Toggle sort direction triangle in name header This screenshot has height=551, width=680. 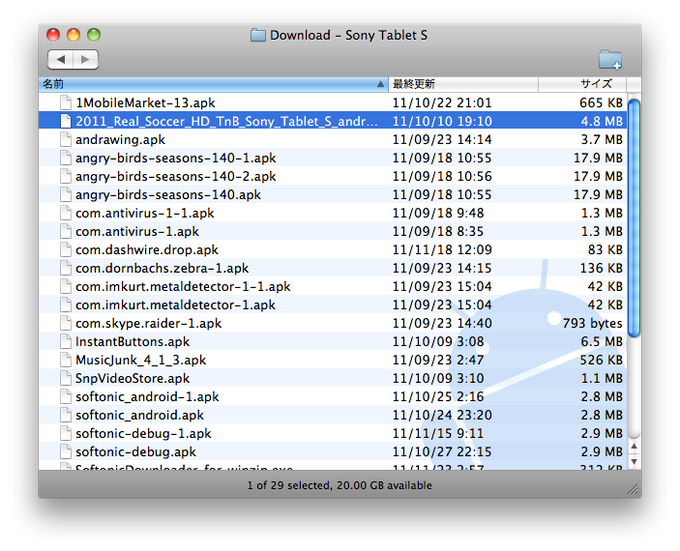[x=380, y=84]
